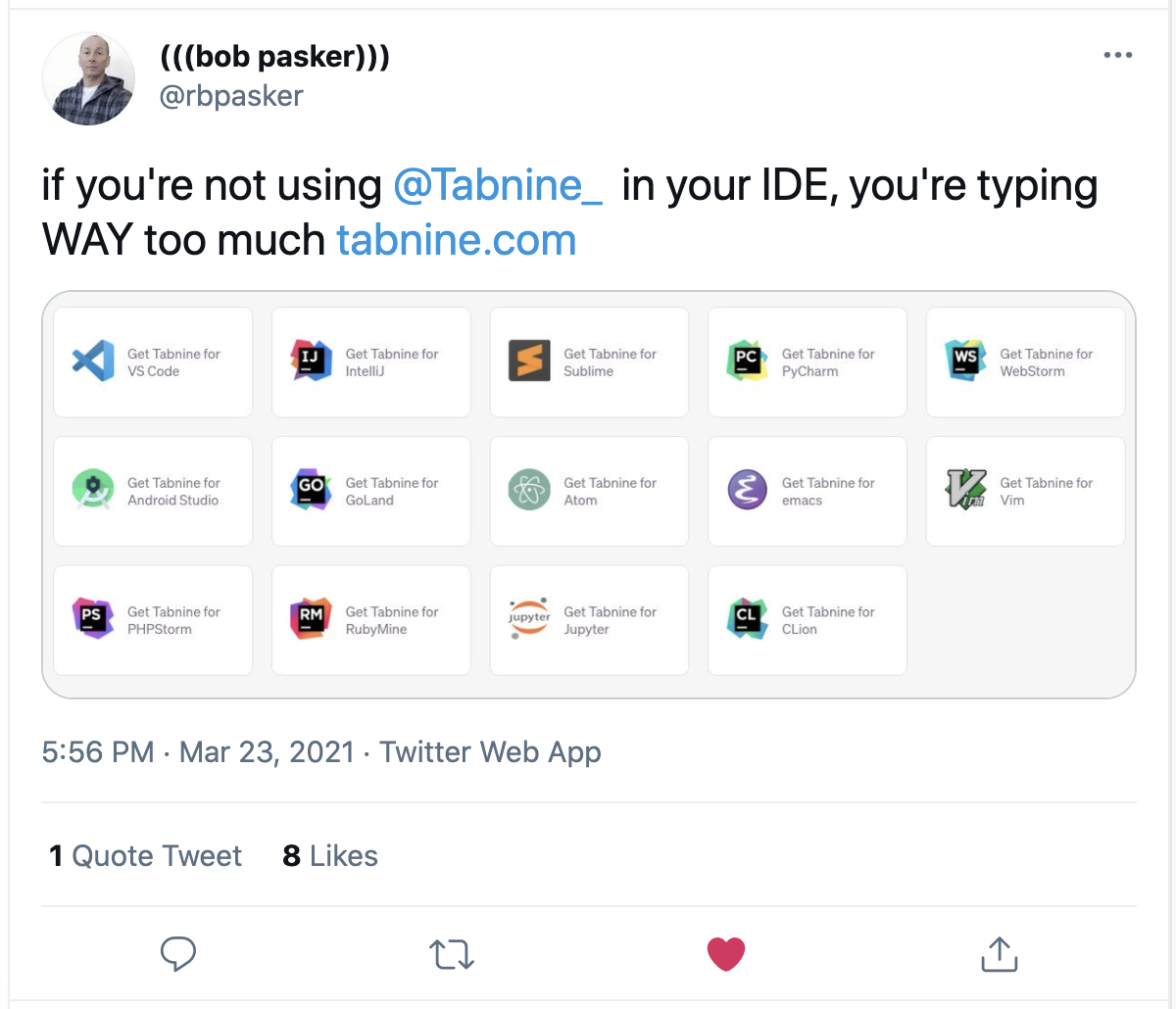
Task: Get Tabnine for GoLand
Action: [370, 491]
